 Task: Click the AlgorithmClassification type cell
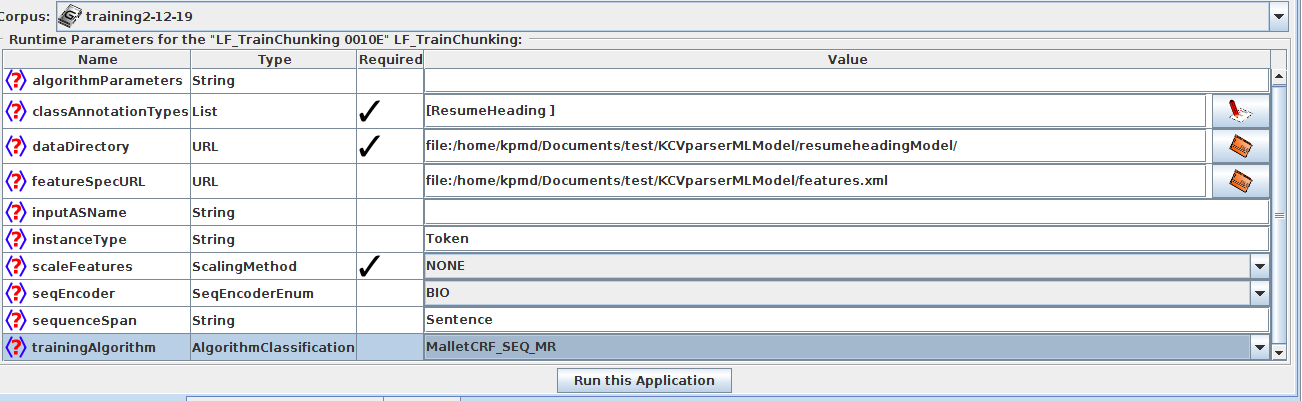click(273, 347)
